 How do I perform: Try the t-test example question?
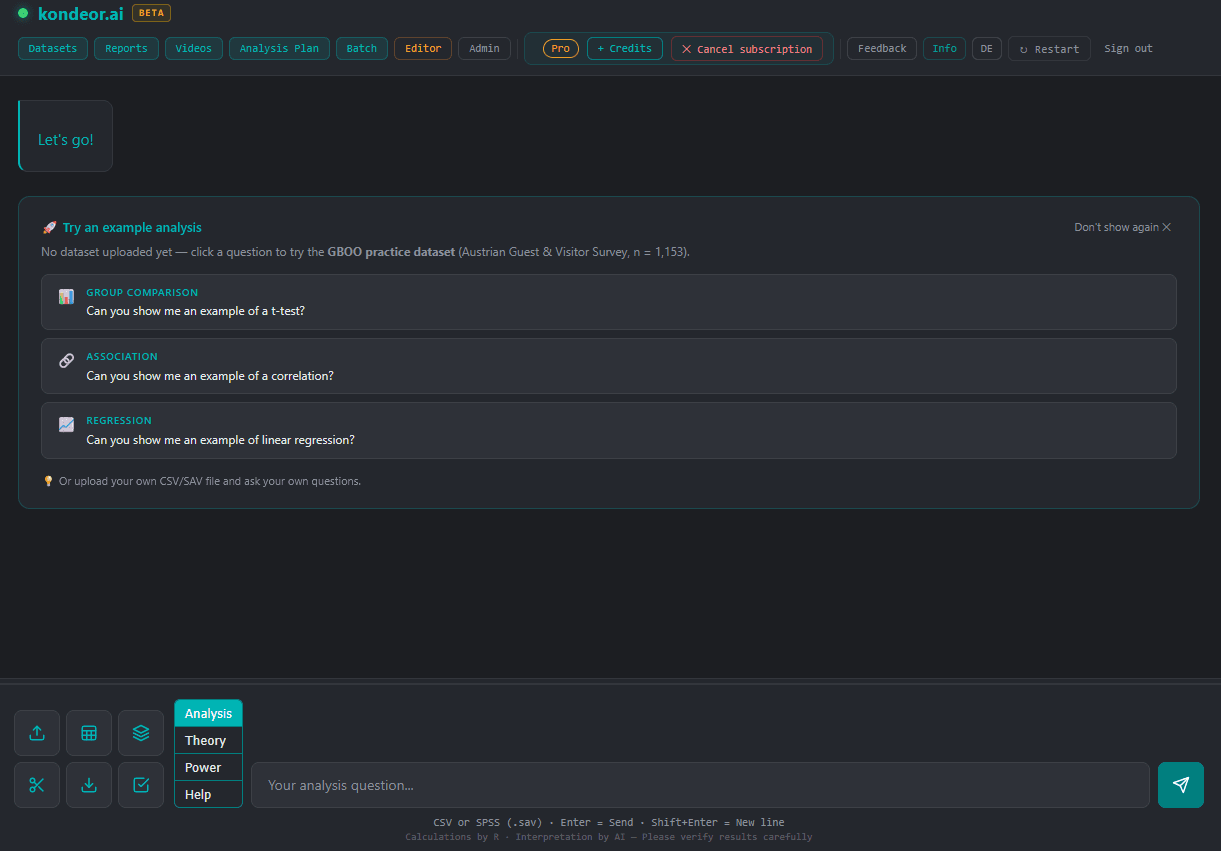click(609, 302)
